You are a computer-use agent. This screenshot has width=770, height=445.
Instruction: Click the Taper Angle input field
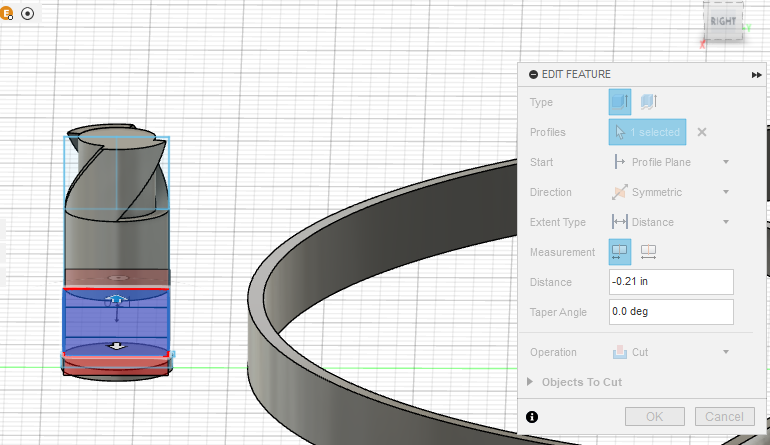pos(671,312)
